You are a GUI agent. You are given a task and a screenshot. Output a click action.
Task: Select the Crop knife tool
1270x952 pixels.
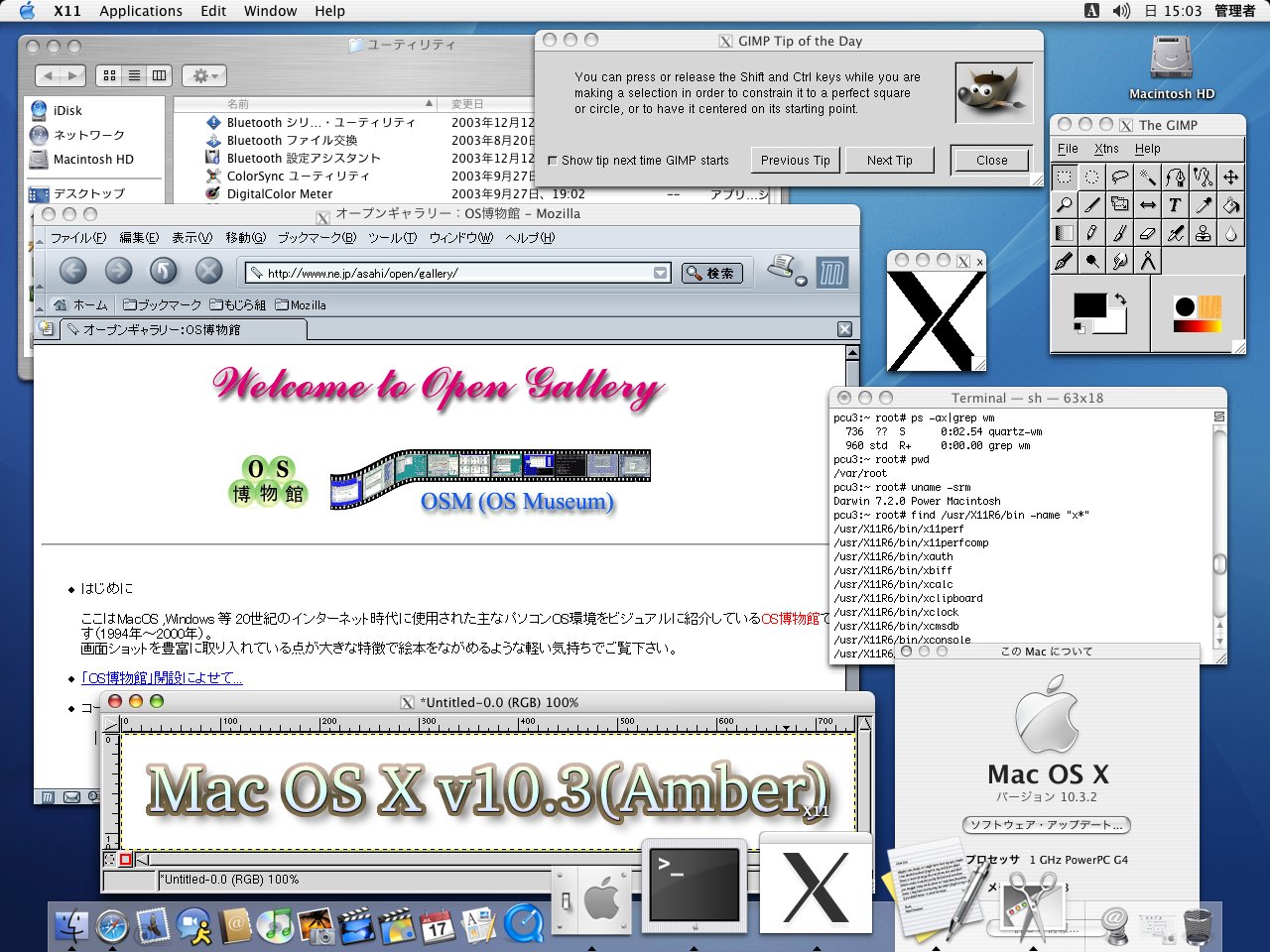coord(1091,205)
